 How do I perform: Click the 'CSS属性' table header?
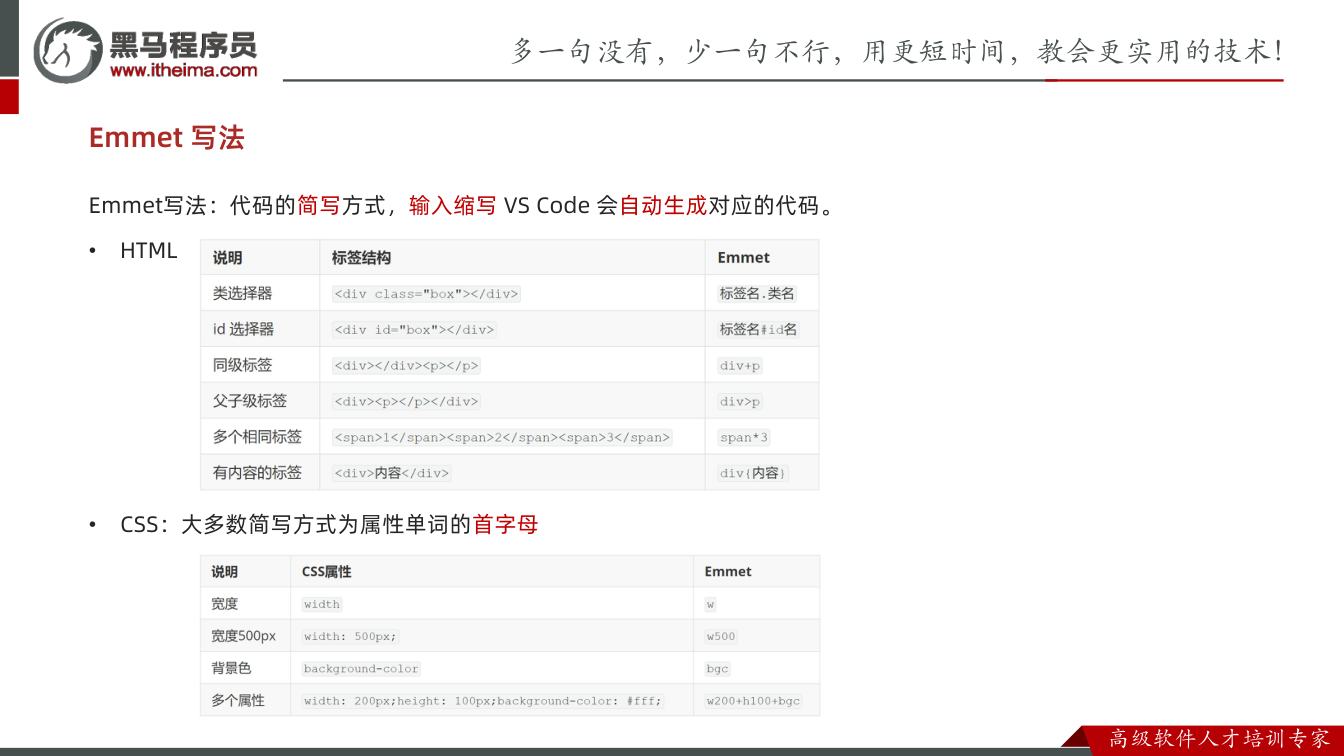327,572
